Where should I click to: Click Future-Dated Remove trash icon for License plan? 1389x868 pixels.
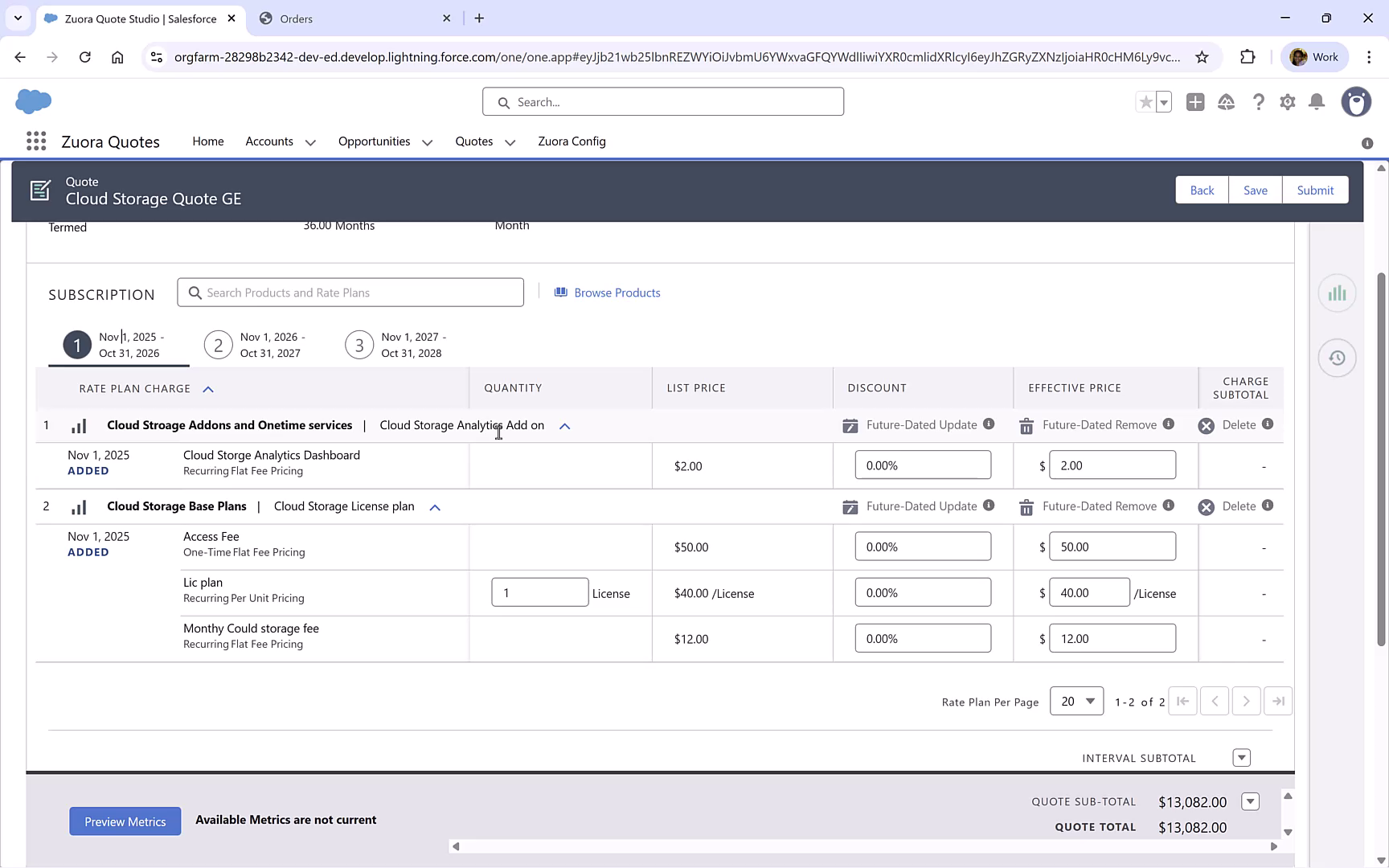coord(1026,506)
